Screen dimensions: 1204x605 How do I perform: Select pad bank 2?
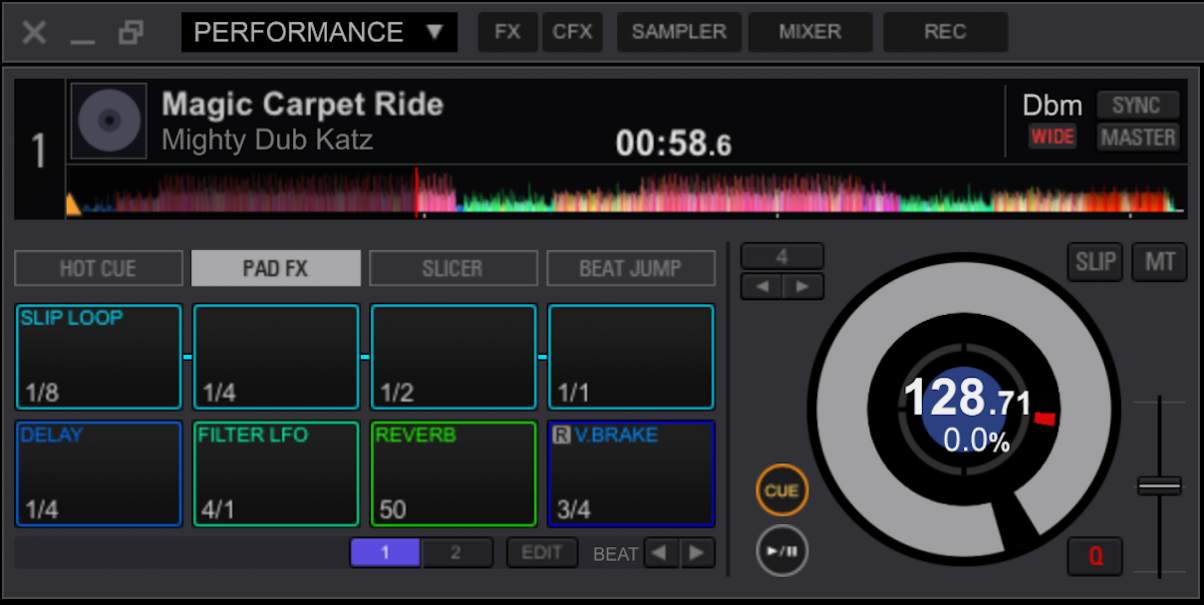[458, 551]
